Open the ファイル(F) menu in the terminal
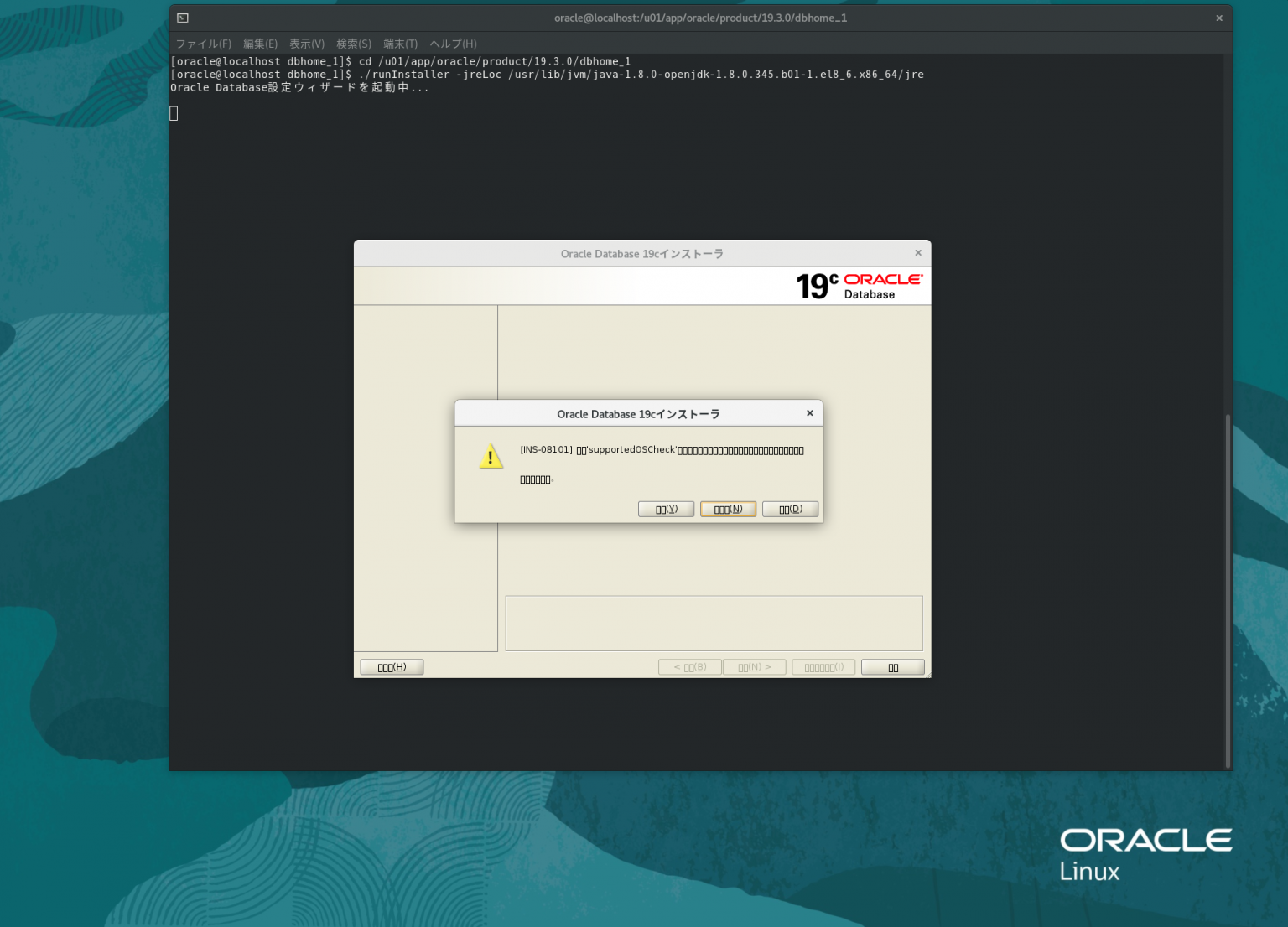Image resolution: width=1288 pixels, height=927 pixels. coord(205,44)
